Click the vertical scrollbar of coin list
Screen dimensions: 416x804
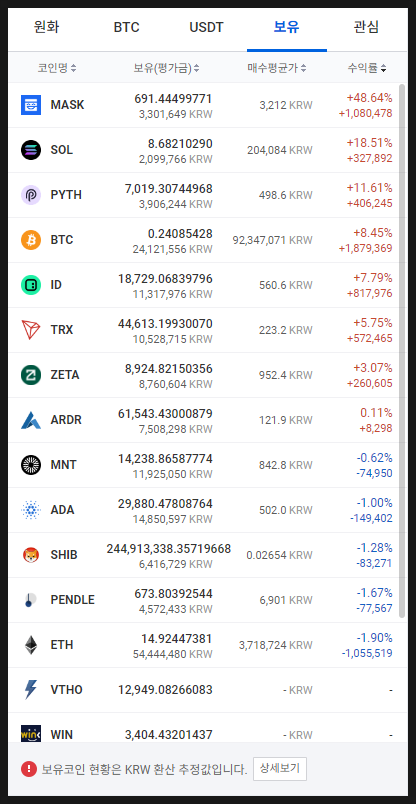tap(402, 352)
